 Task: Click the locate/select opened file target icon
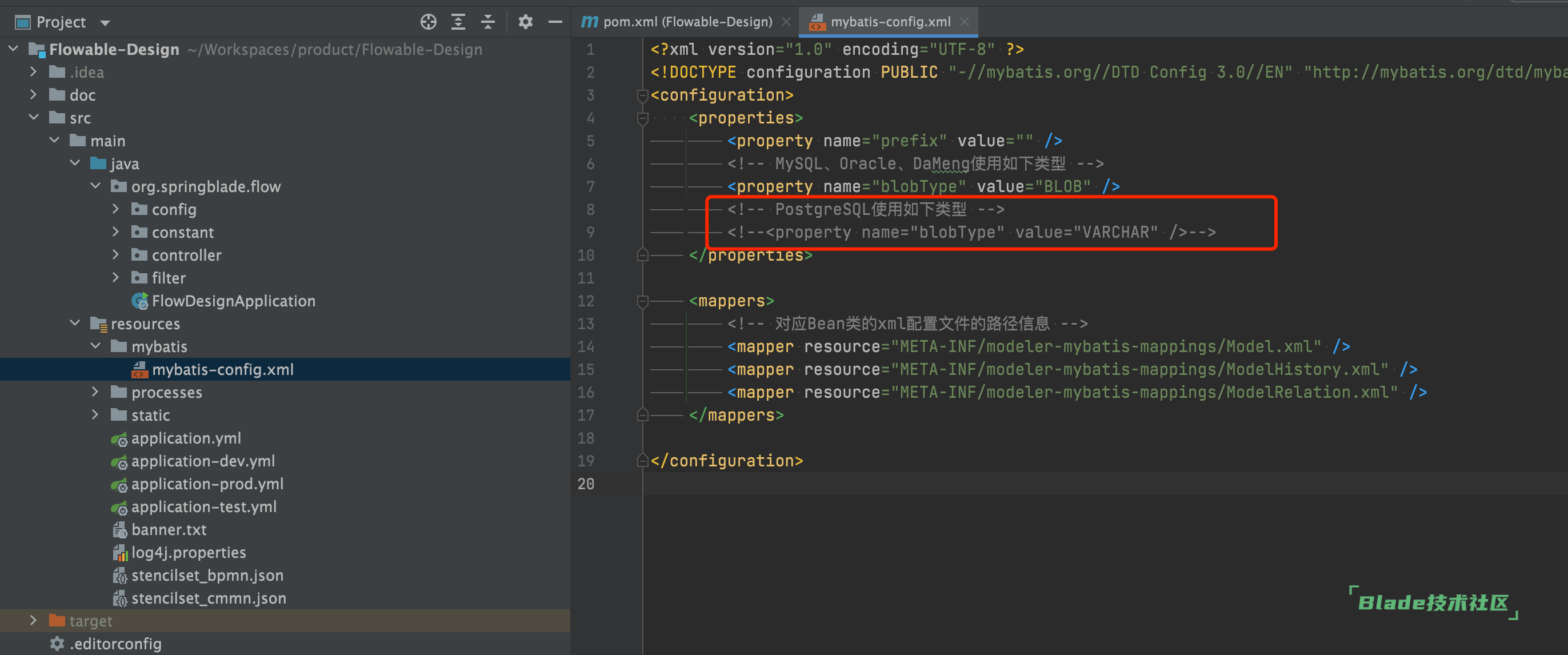pyautogui.click(x=429, y=22)
